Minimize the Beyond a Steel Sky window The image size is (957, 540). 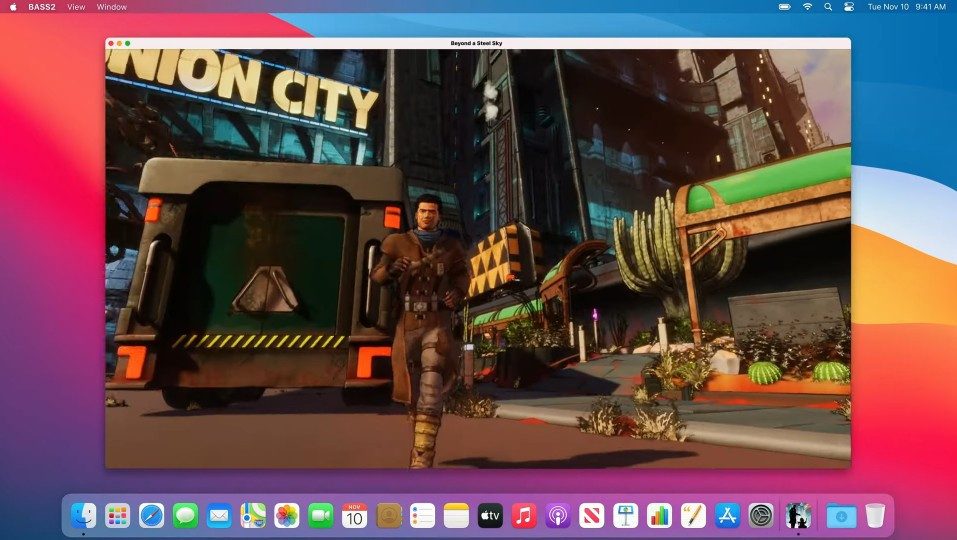point(119,43)
